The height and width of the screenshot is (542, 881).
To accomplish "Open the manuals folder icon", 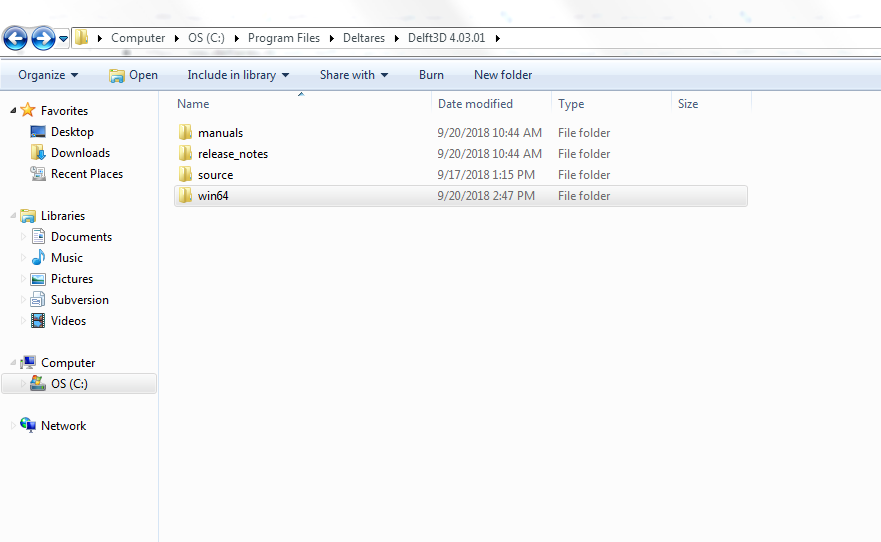I will (x=185, y=133).
